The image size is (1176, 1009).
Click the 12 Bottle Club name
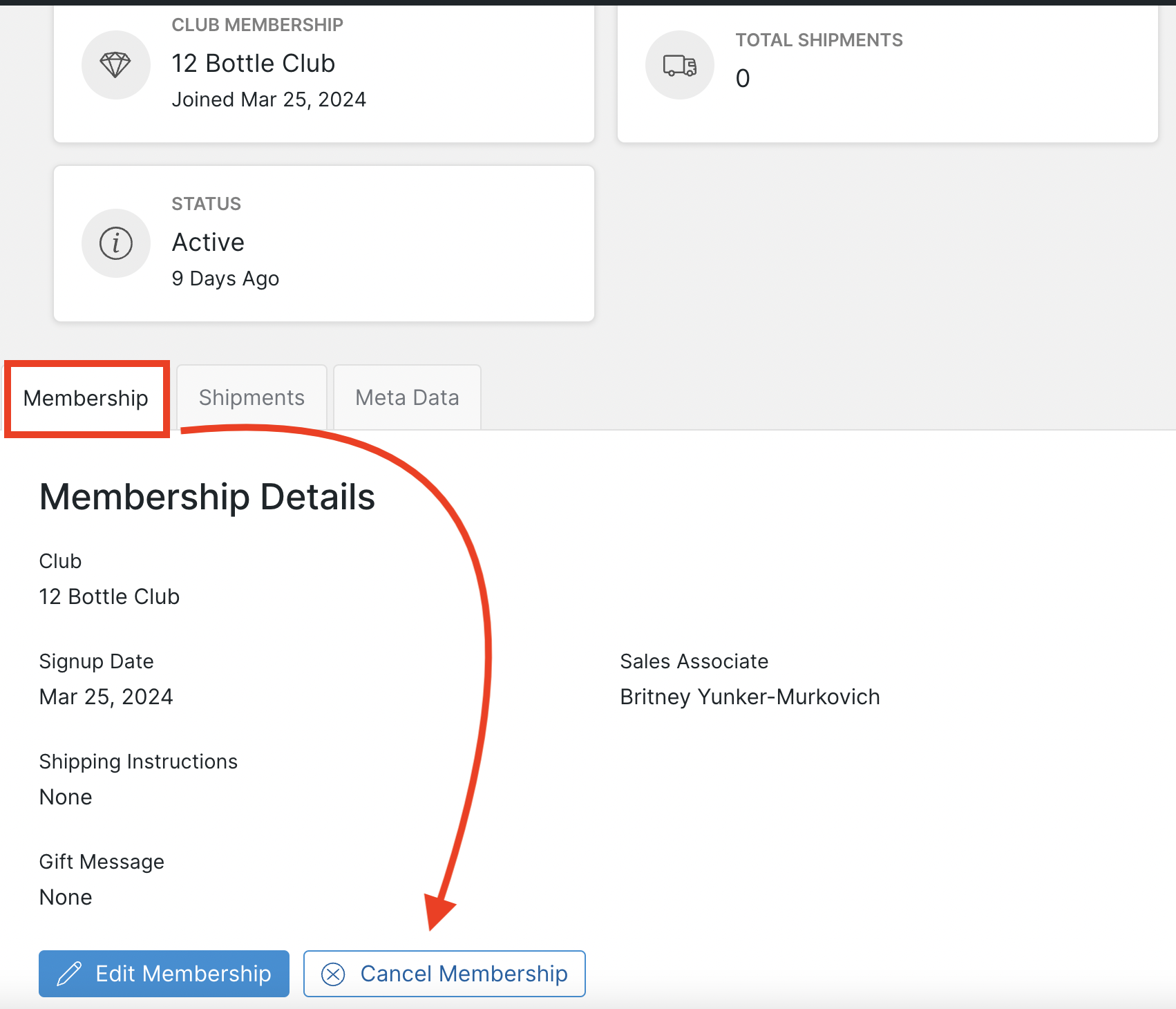[108, 596]
